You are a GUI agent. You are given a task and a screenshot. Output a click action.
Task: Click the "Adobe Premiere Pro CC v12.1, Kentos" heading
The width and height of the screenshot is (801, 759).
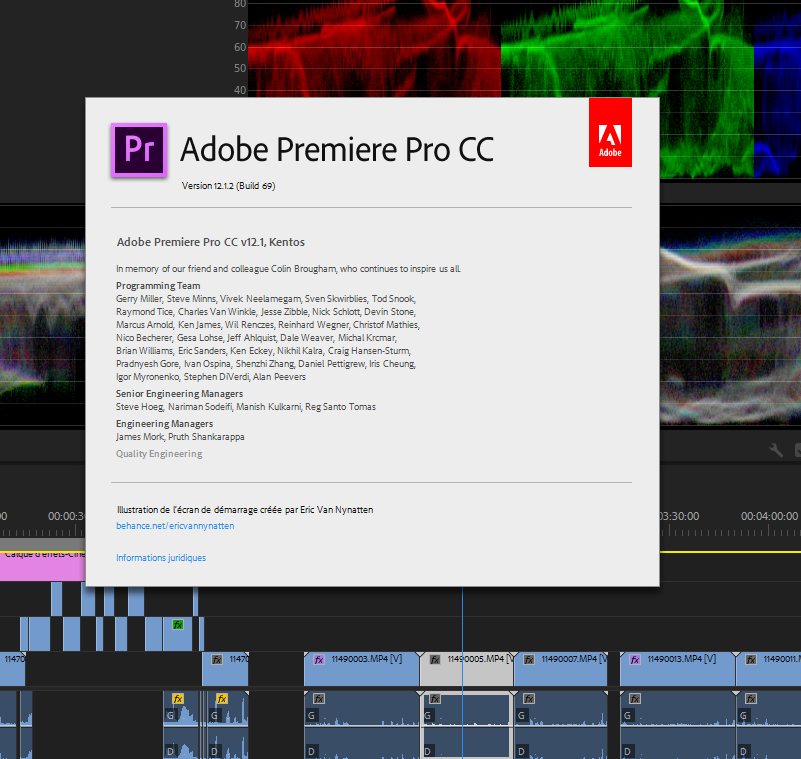click(x=210, y=242)
